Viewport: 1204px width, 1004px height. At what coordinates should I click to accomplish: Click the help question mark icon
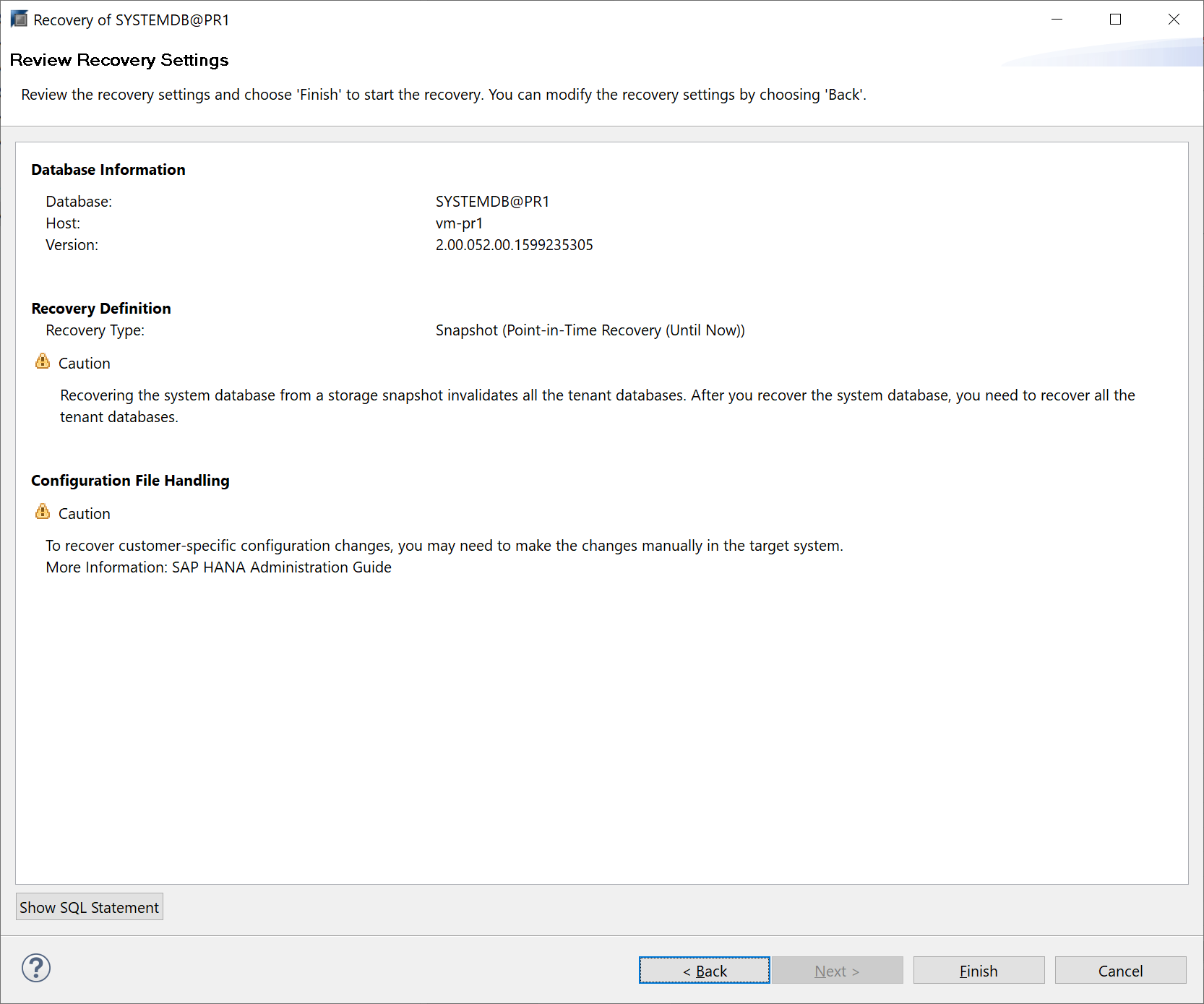tap(36, 968)
